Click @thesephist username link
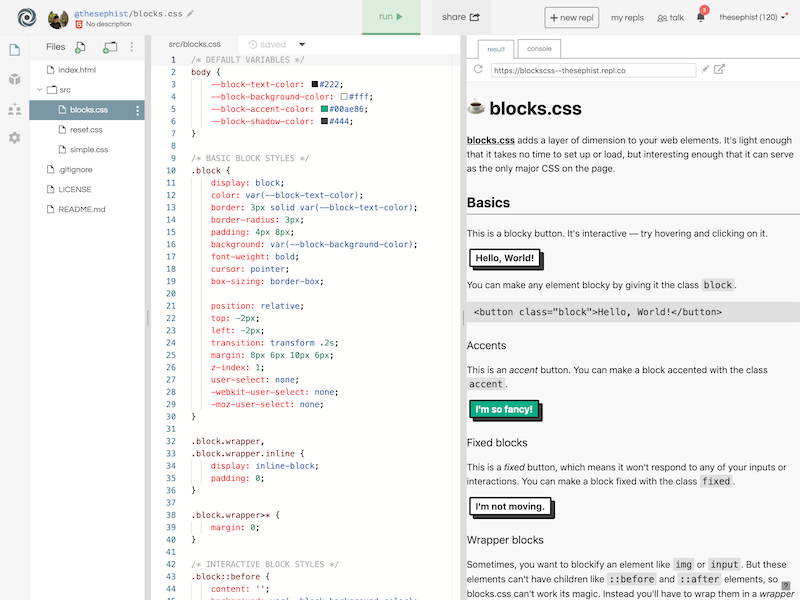 pyautogui.click(x=101, y=14)
